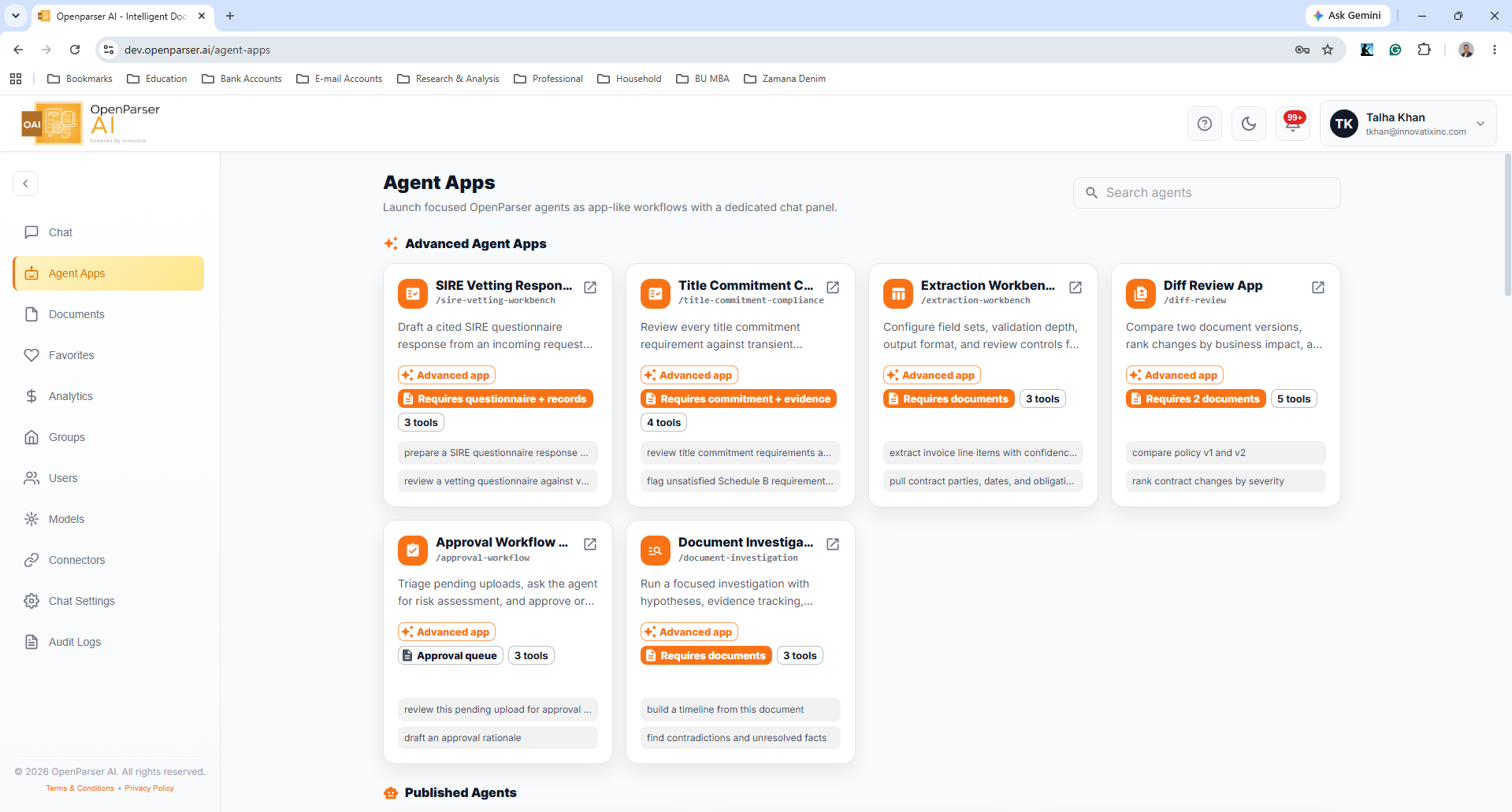This screenshot has height=812, width=1512.
Task: Select prompt 'find contradictions and unresolved facts'
Action: pyautogui.click(x=740, y=738)
